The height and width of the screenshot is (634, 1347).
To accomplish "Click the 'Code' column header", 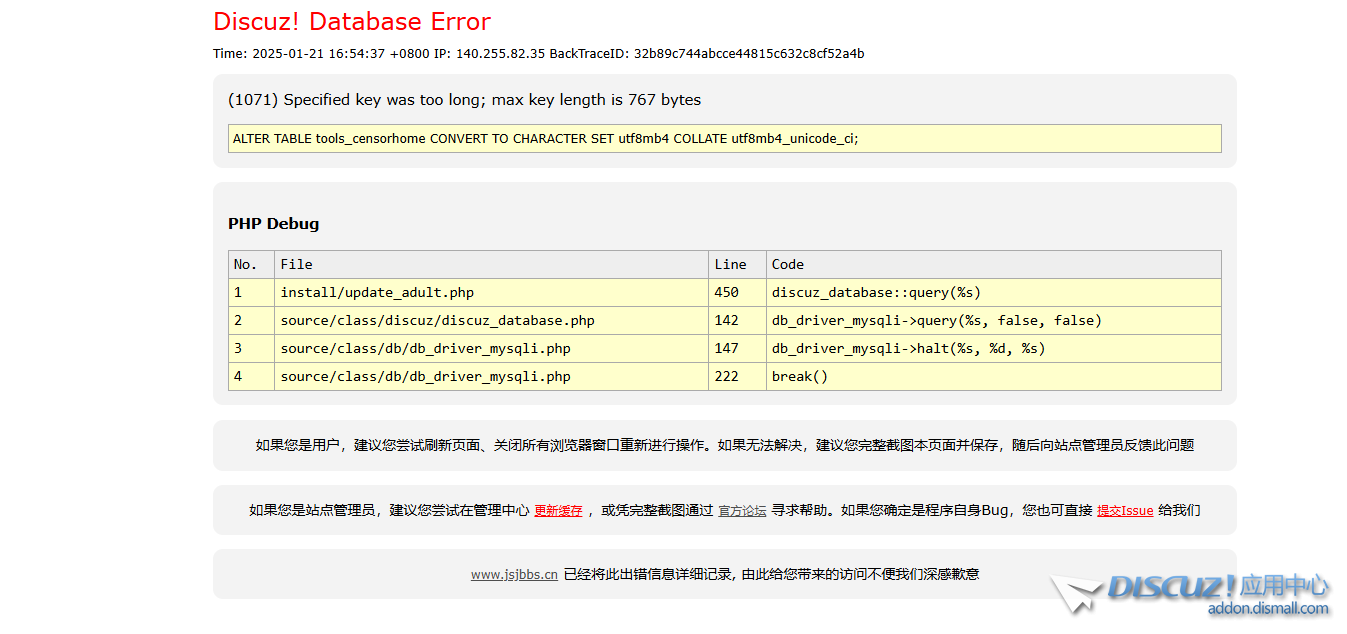I will pyautogui.click(x=994, y=264).
